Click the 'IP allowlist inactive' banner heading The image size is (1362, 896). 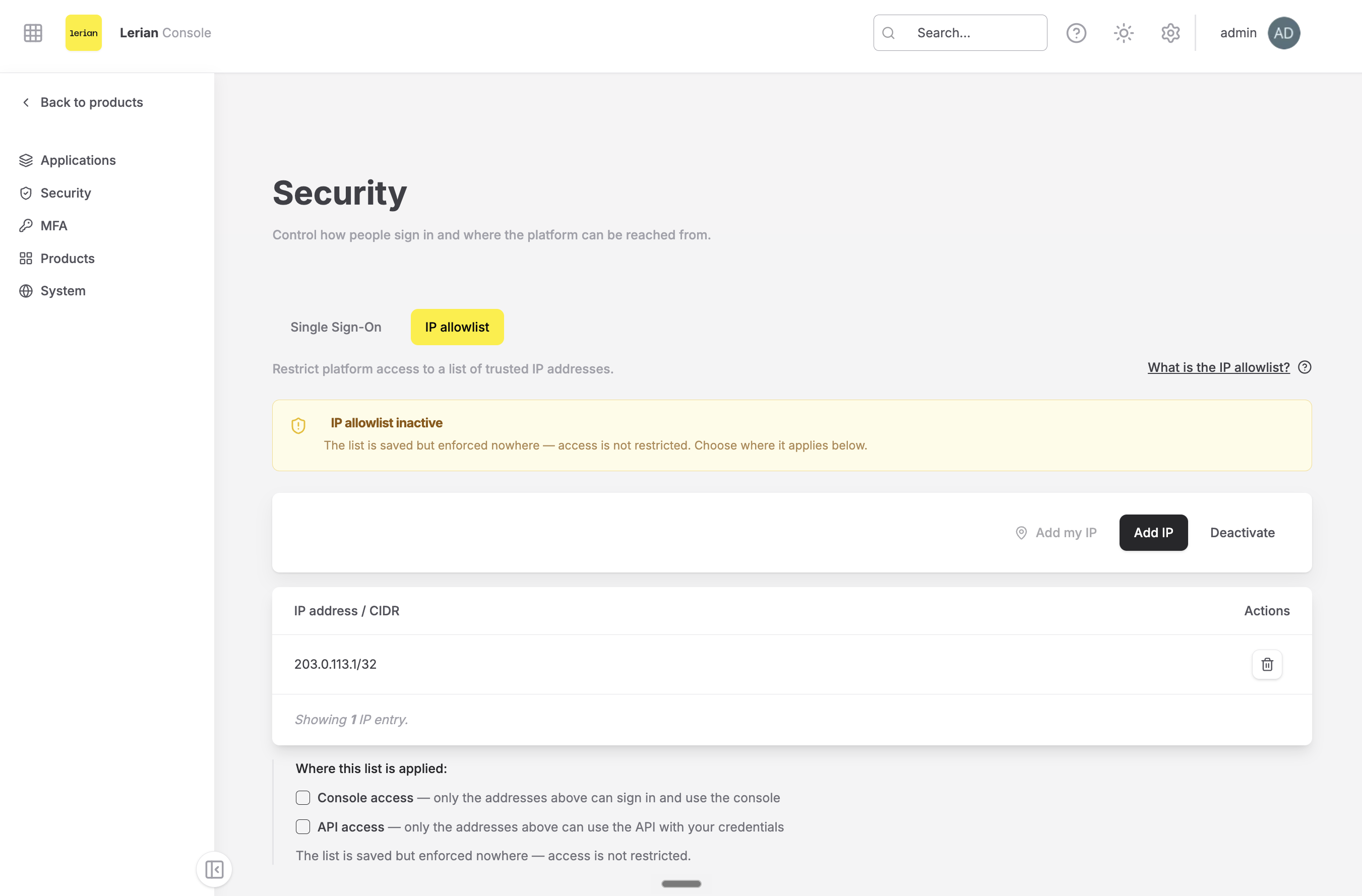pos(386,423)
